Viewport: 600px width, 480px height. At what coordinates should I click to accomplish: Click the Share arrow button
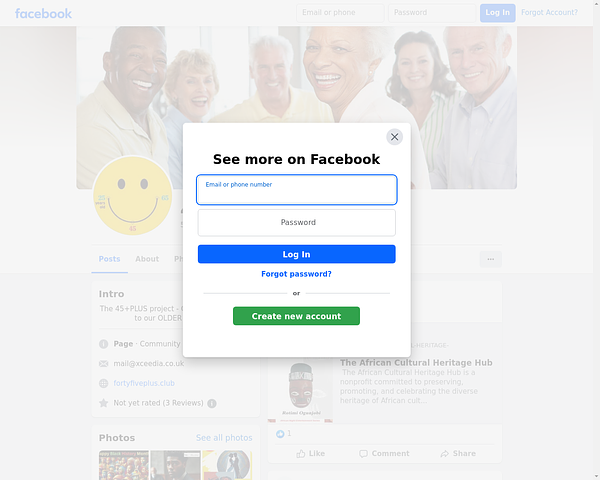click(458, 454)
